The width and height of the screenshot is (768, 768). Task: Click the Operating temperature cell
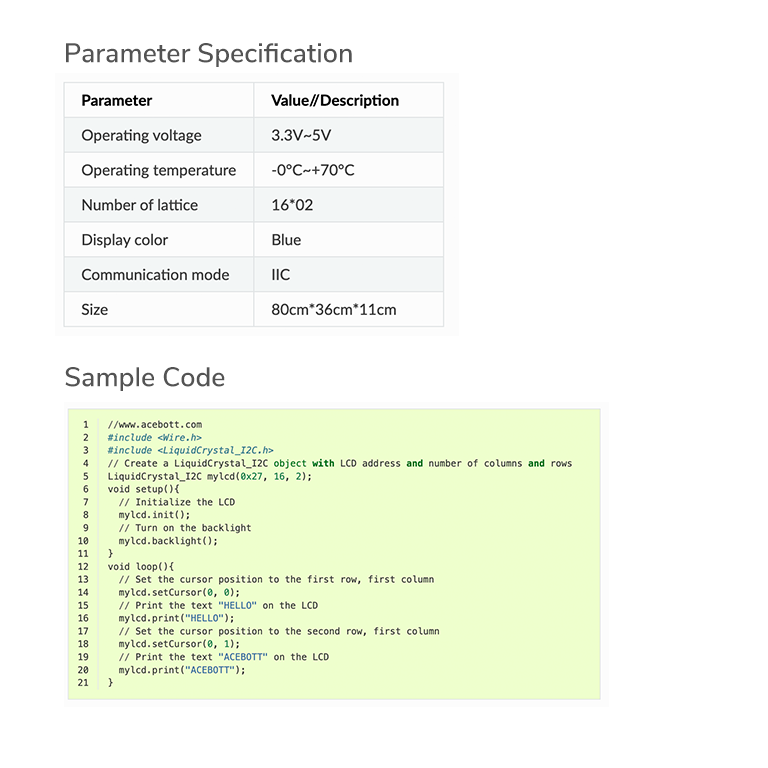tap(159, 170)
